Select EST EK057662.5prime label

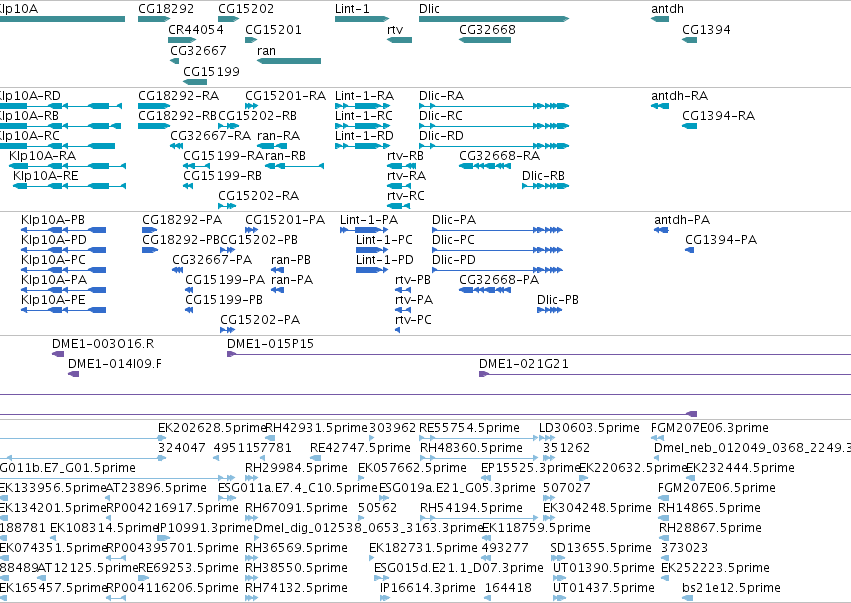(412, 468)
